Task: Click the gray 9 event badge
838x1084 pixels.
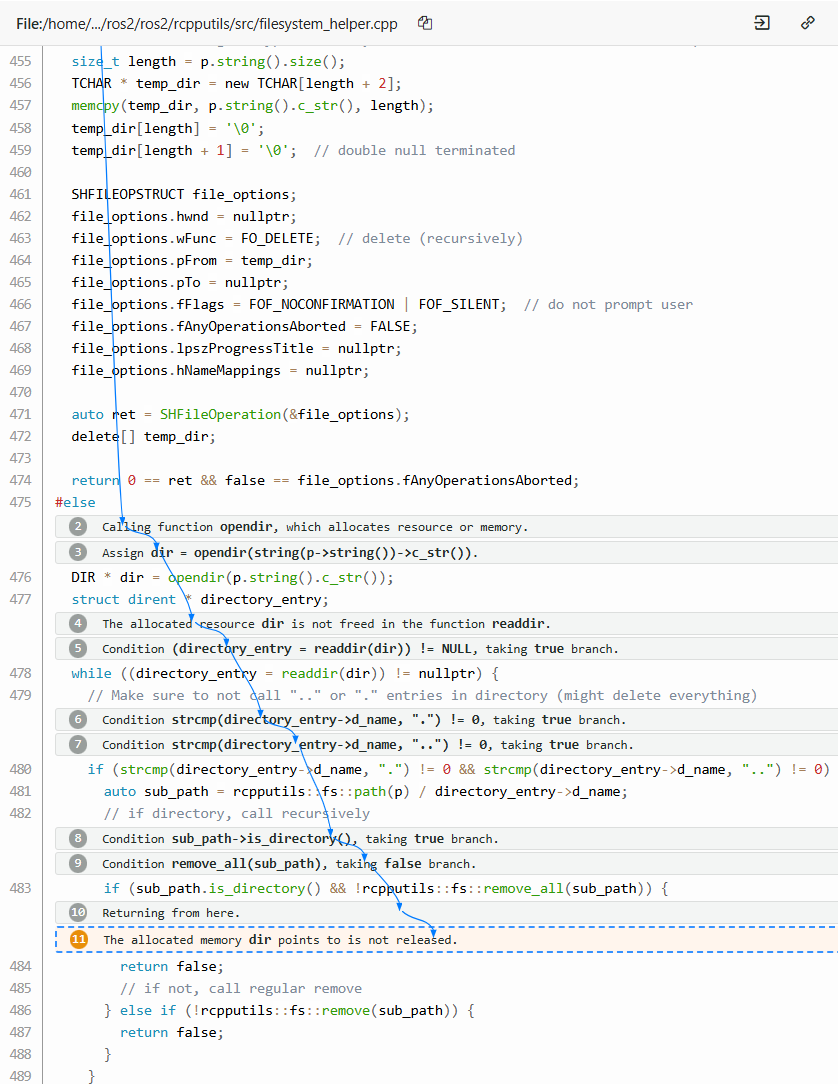Action: (78, 863)
